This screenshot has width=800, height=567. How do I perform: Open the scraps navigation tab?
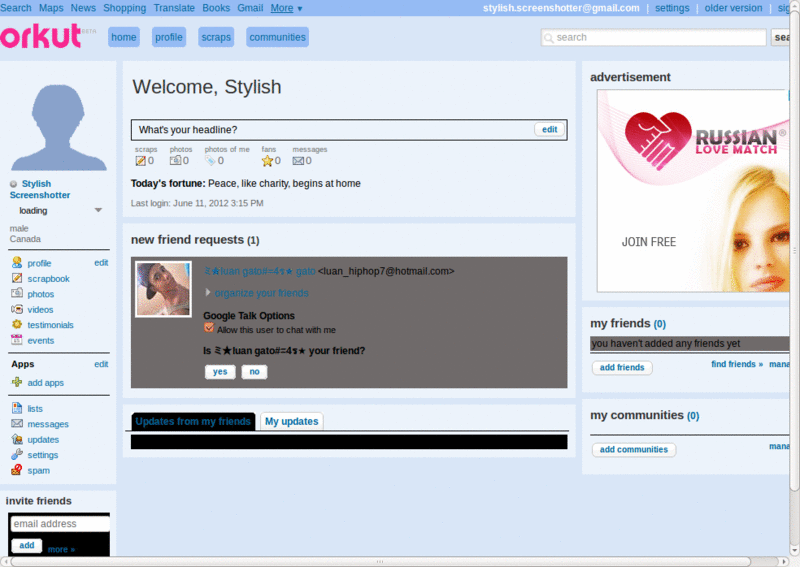point(216,37)
